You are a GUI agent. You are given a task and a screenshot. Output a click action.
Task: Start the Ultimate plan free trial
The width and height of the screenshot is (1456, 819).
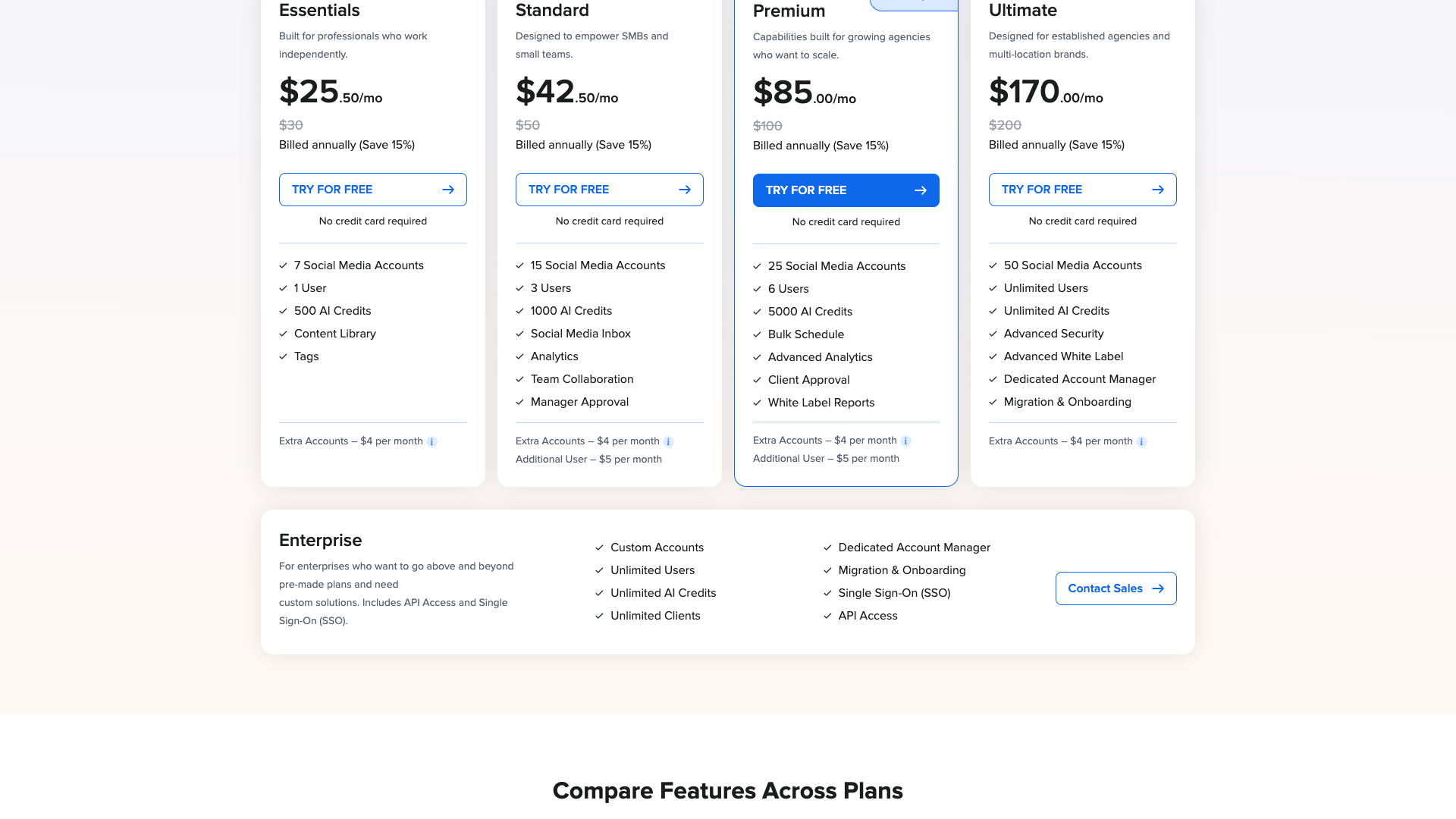pyautogui.click(x=1082, y=190)
